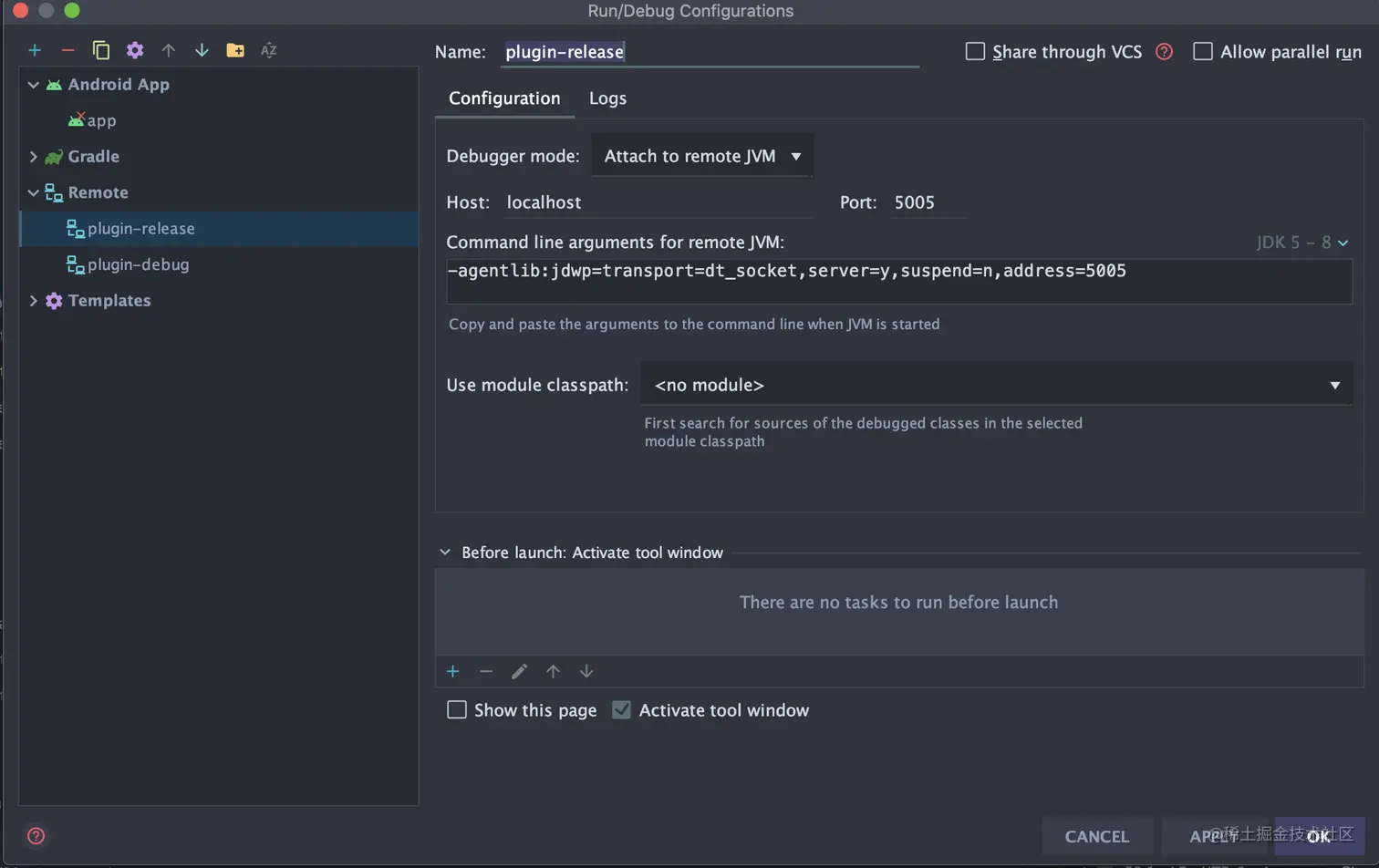
Task: Select the Configuration tab
Action: (x=504, y=98)
